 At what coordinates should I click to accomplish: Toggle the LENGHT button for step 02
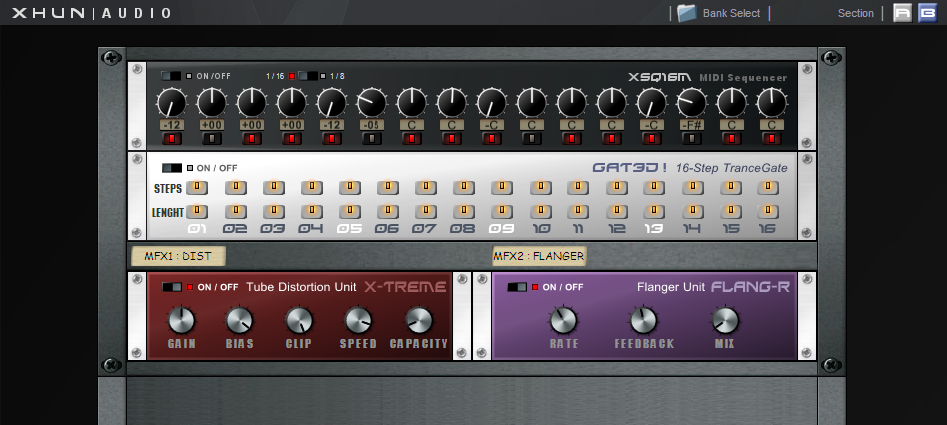pyautogui.click(x=236, y=212)
